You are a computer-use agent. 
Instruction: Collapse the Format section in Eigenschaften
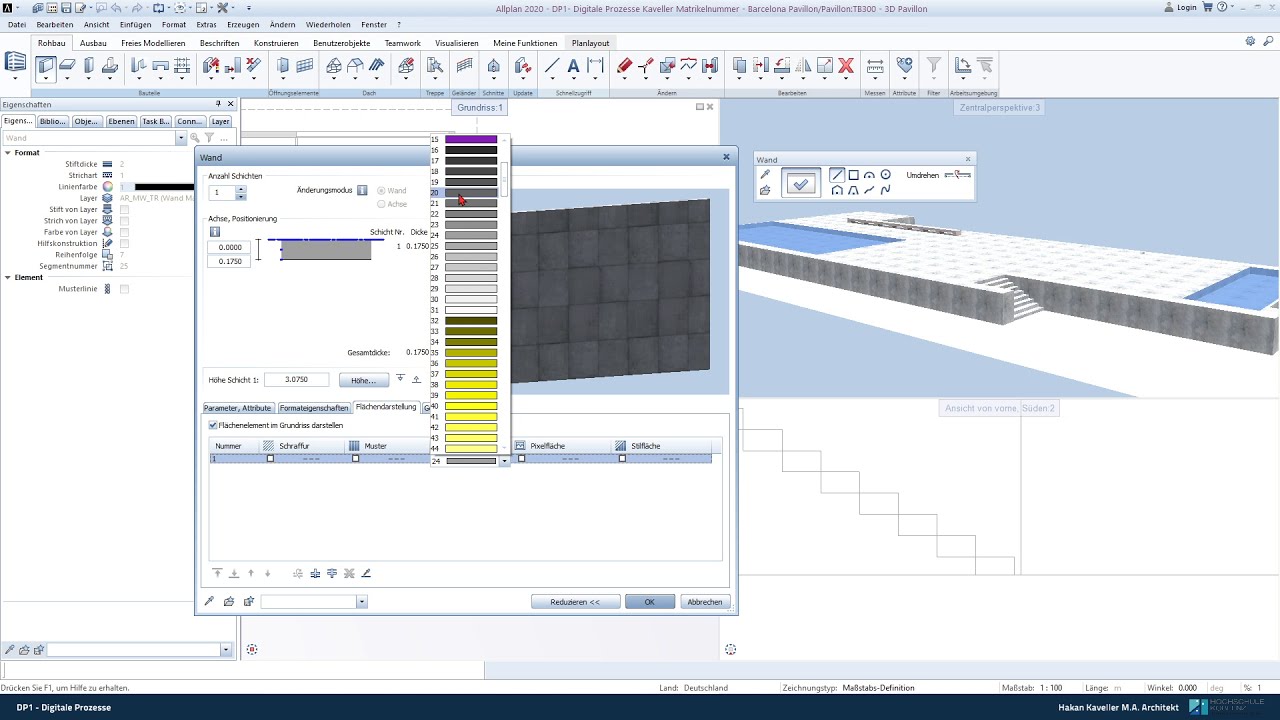(7, 153)
